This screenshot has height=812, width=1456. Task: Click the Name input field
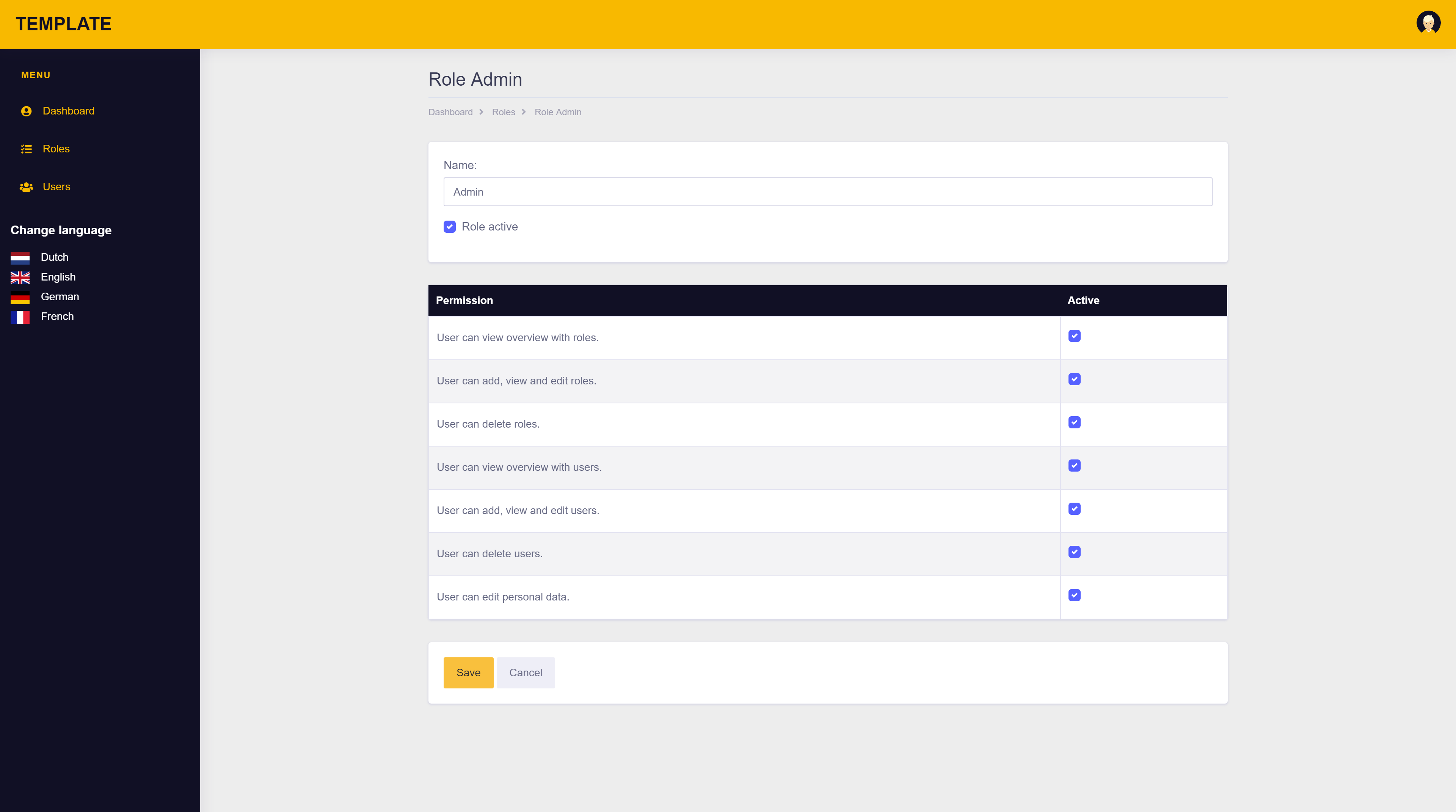click(x=827, y=192)
